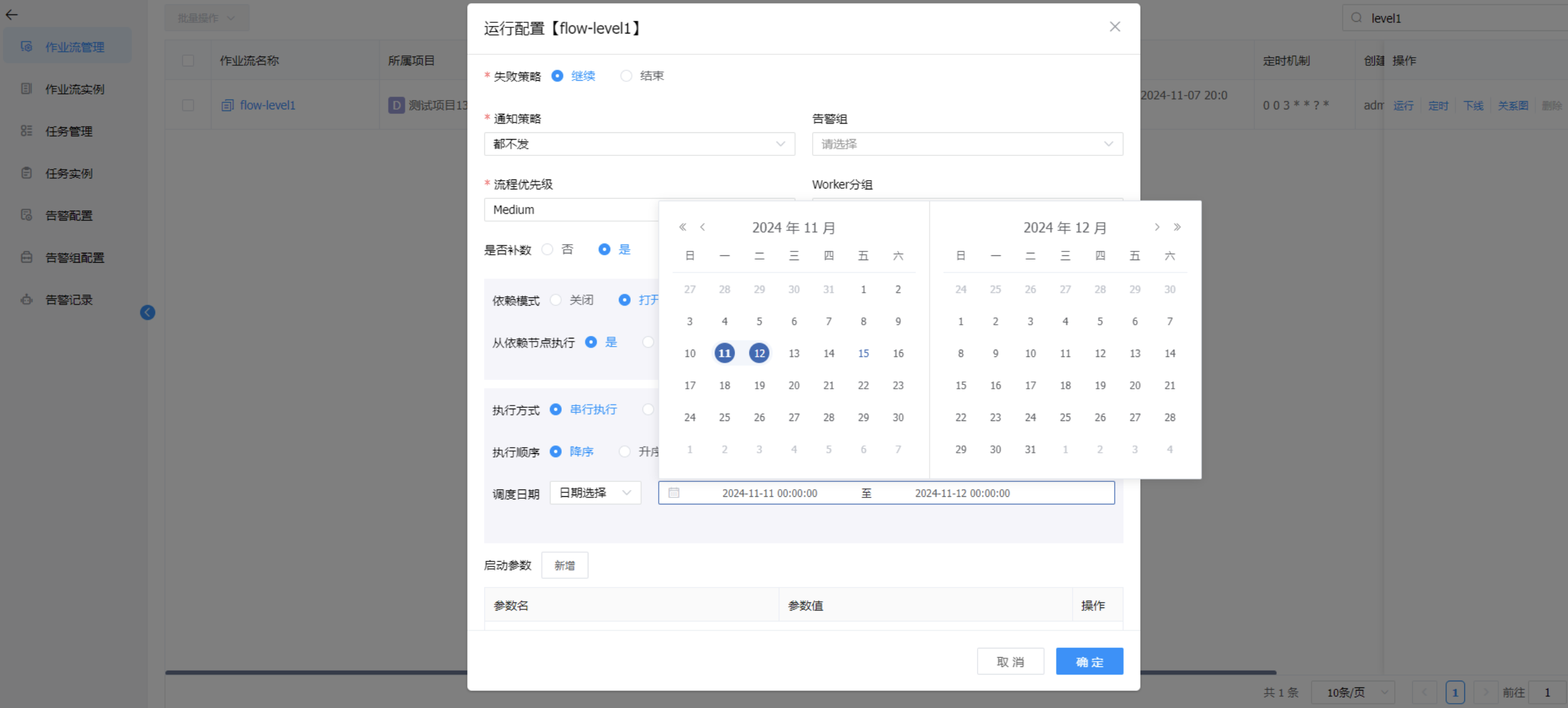Select 否 for 是否补数
1568x708 pixels.
tap(547, 250)
